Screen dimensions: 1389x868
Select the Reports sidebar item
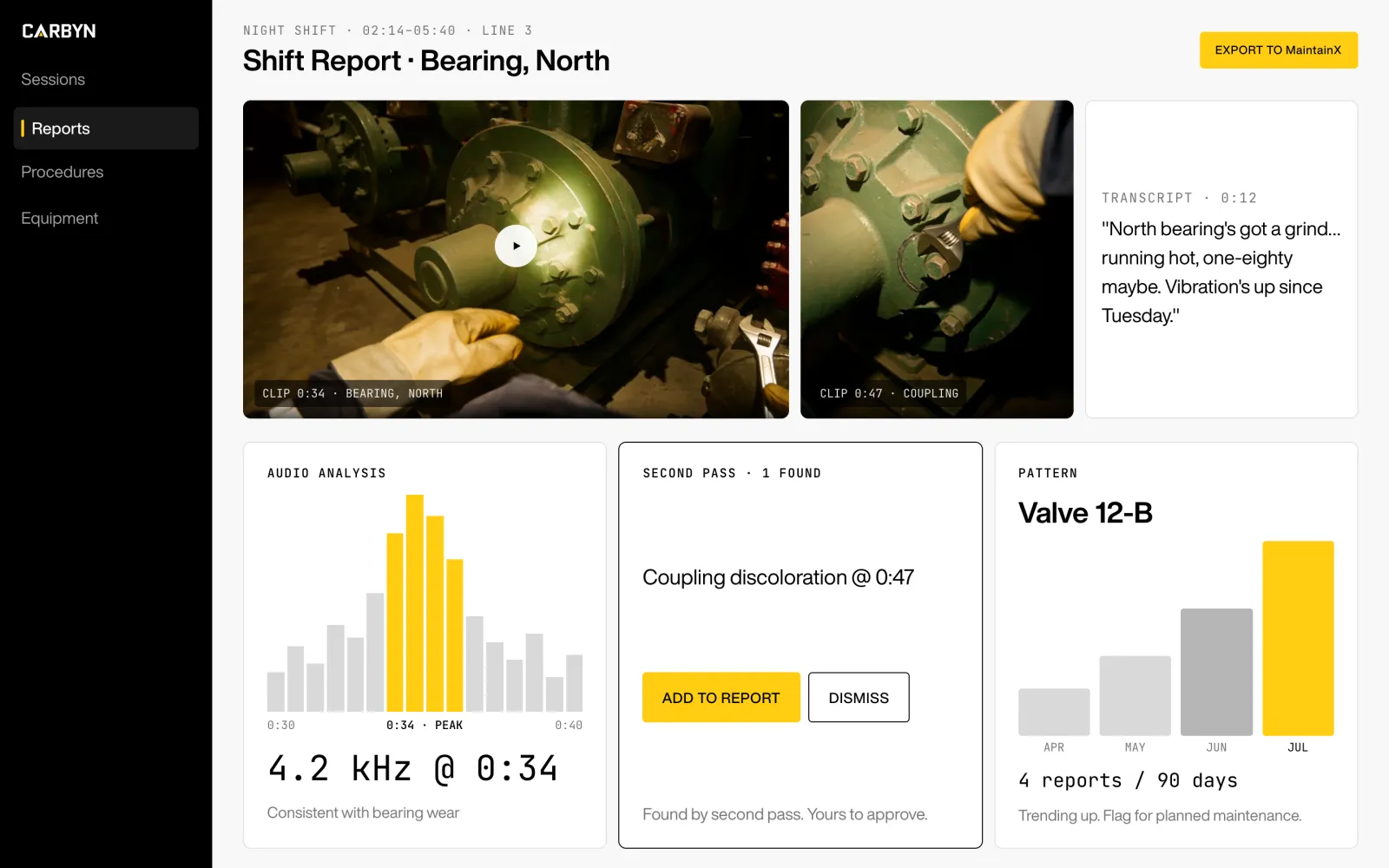[106, 128]
